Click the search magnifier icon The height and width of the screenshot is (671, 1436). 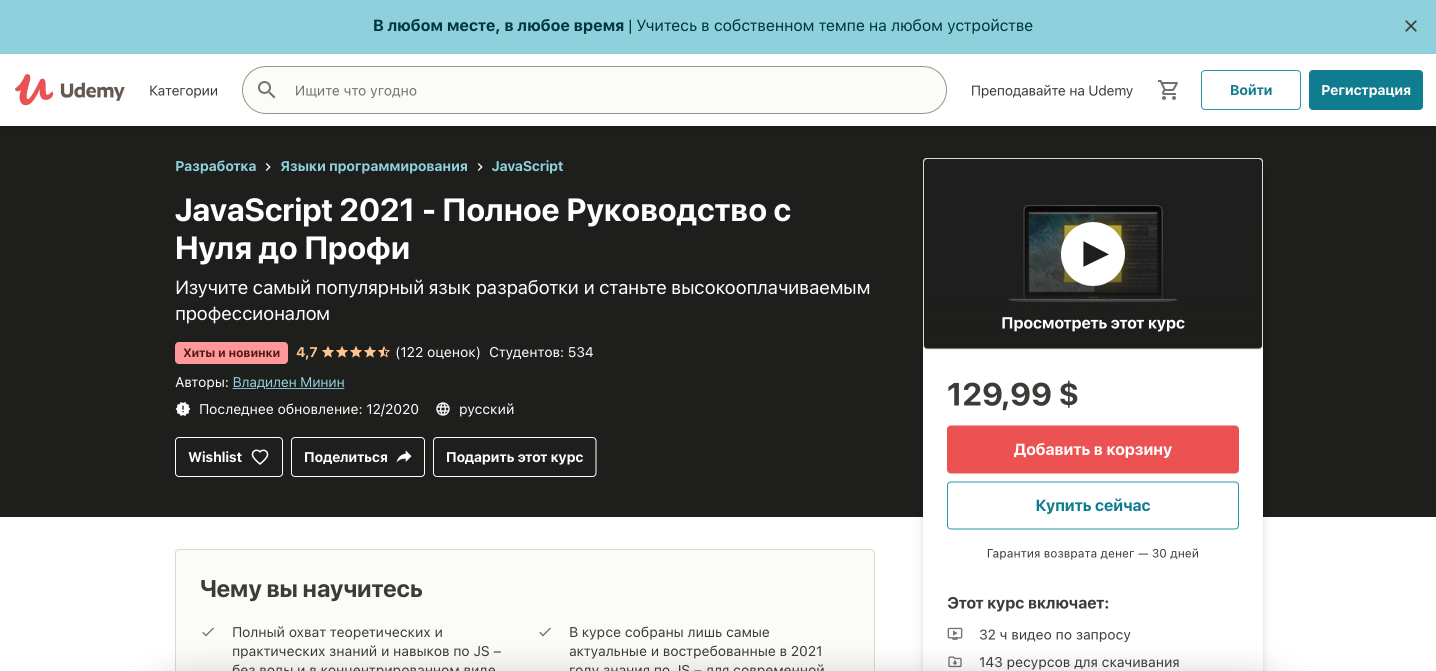[x=267, y=90]
